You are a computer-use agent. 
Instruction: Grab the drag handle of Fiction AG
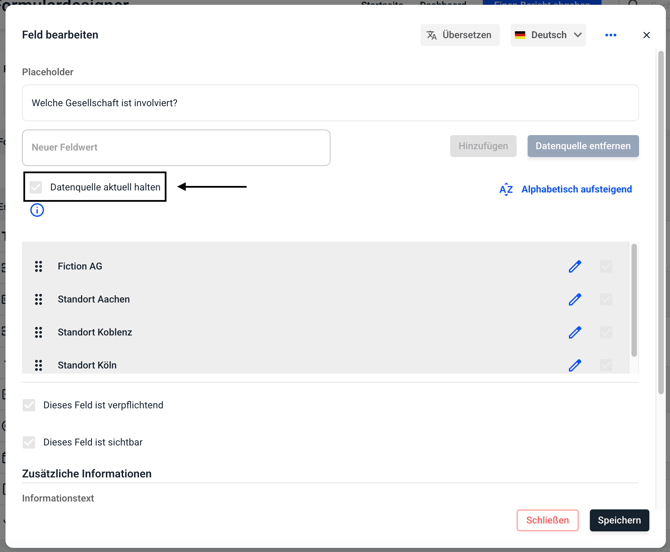point(38,266)
